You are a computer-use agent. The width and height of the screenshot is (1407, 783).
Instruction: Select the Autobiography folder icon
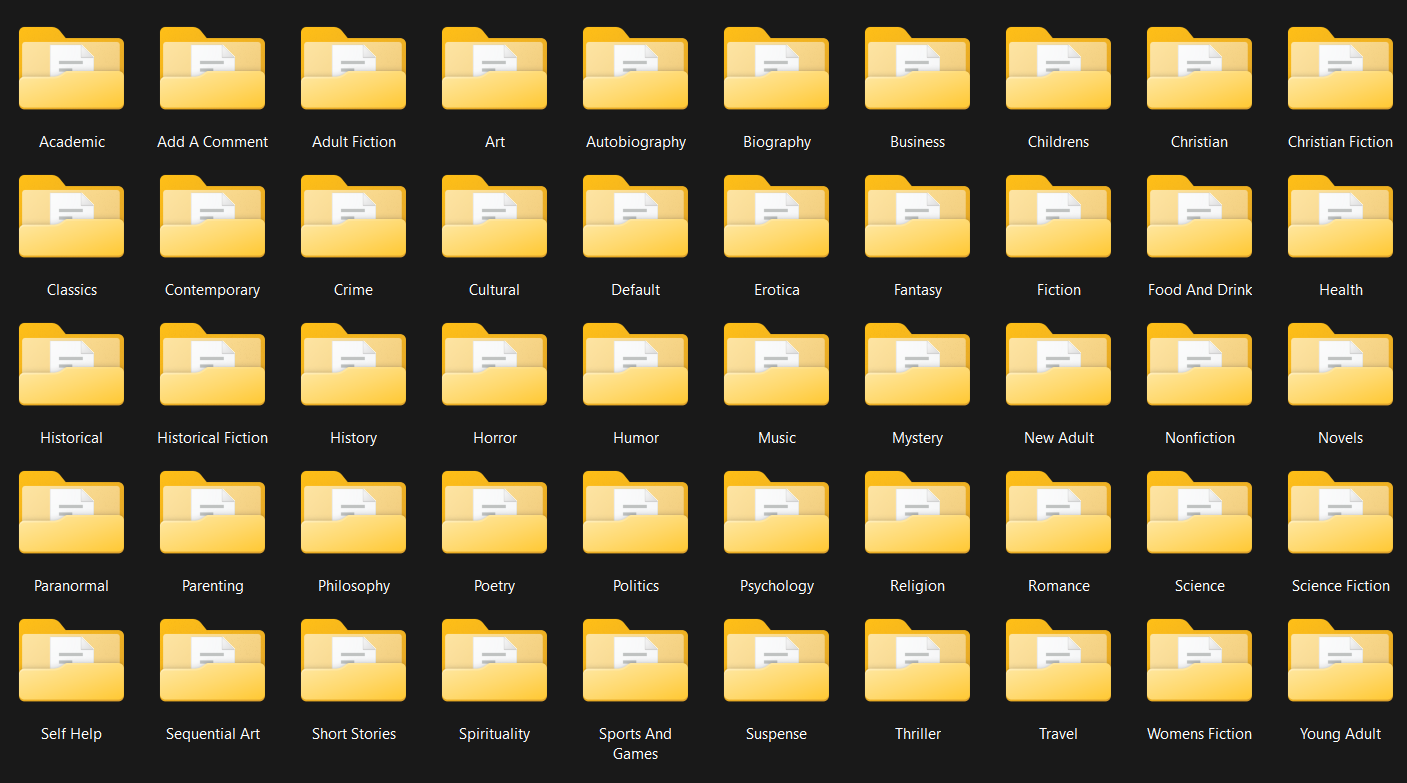click(635, 70)
